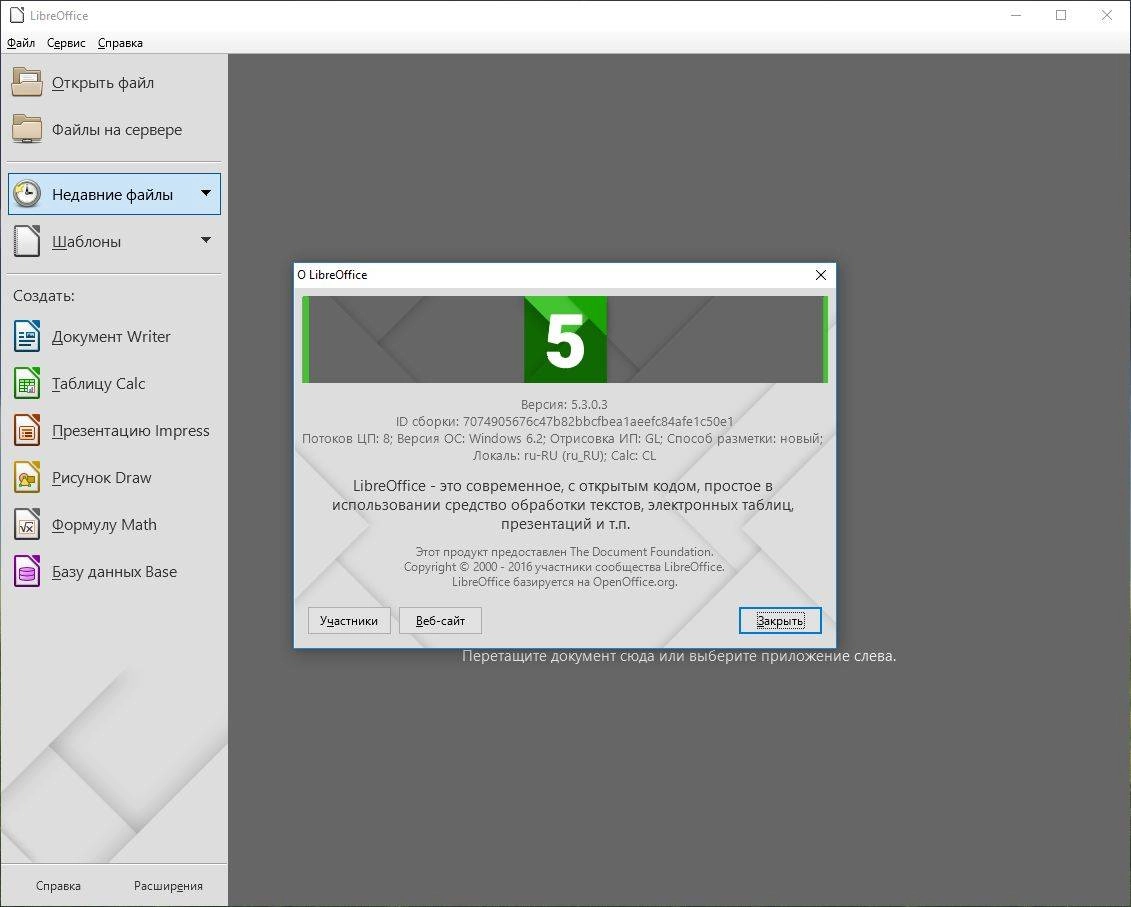Click the Writer document icon

(x=27, y=336)
